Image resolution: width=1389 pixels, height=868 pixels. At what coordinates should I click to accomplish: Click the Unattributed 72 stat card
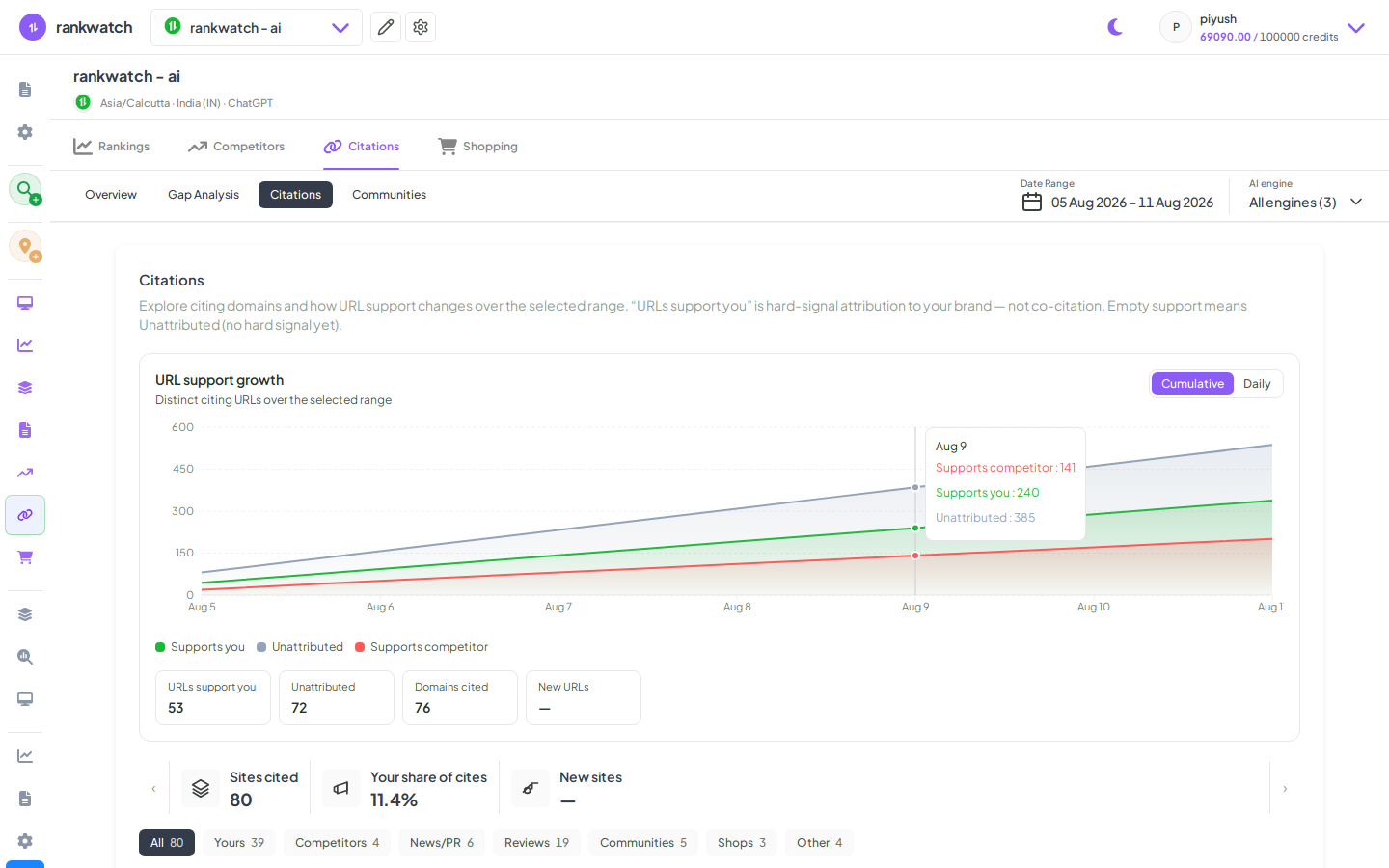click(x=337, y=697)
